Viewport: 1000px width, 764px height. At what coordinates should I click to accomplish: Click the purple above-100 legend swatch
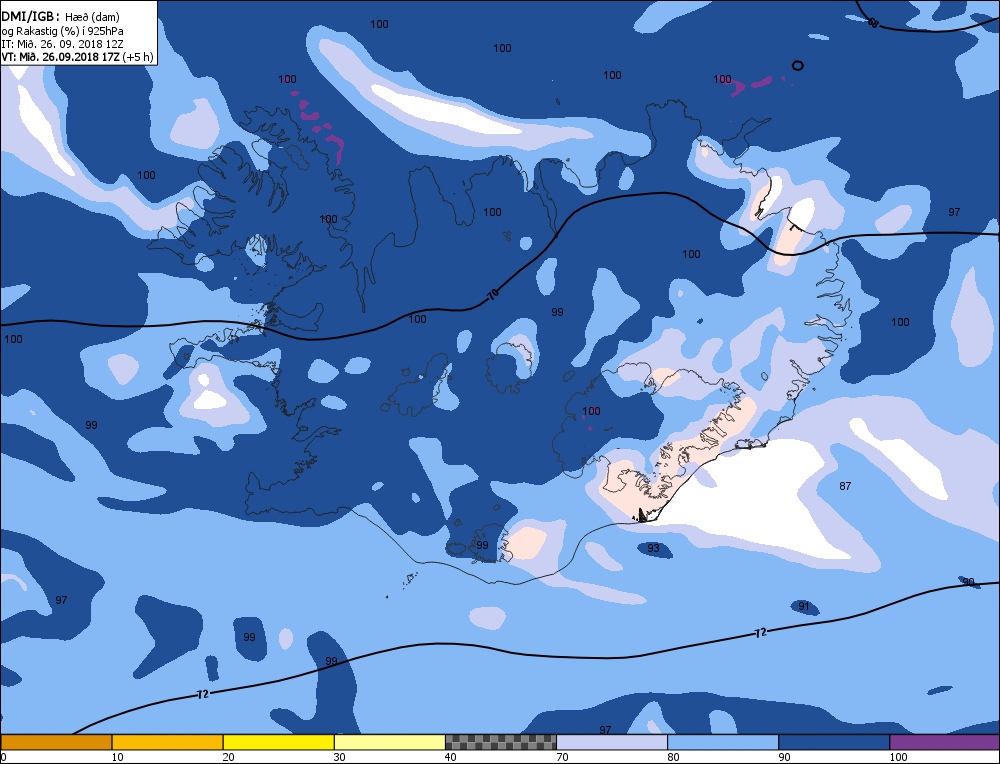[944, 742]
